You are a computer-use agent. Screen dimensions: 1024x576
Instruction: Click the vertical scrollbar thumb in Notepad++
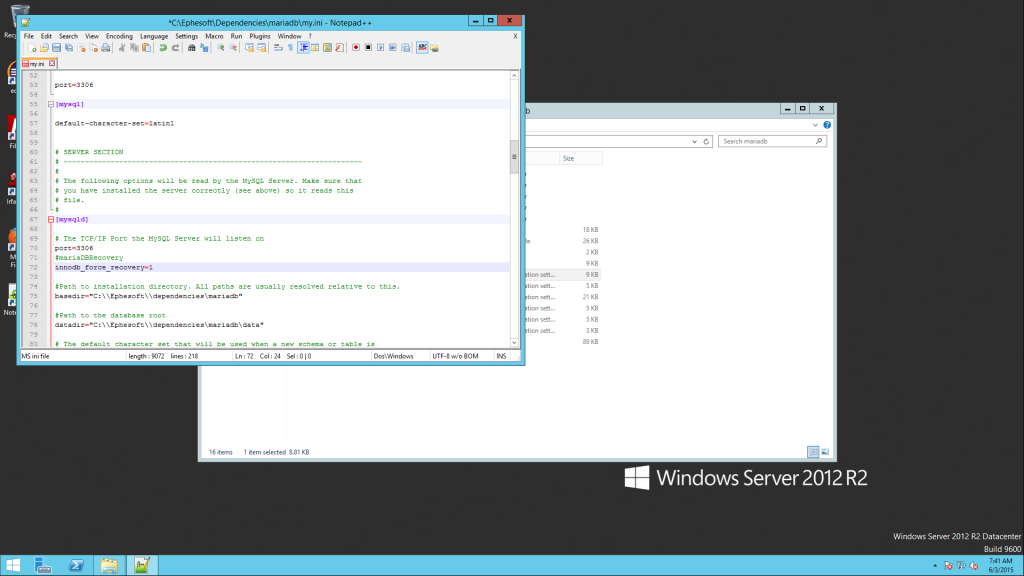(514, 157)
